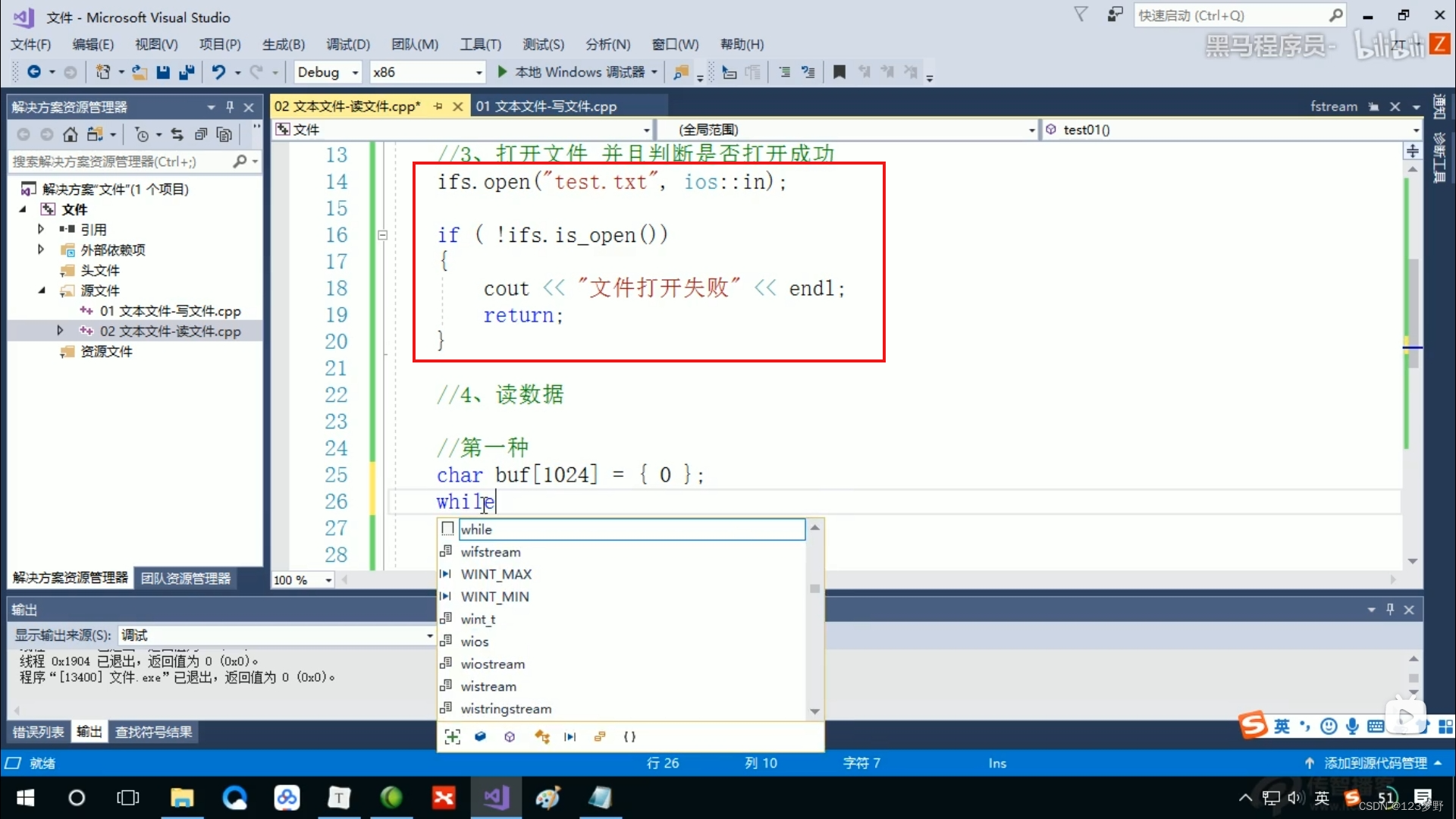Toggle the namespace braces filter in IntelliSense

pos(629,736)
